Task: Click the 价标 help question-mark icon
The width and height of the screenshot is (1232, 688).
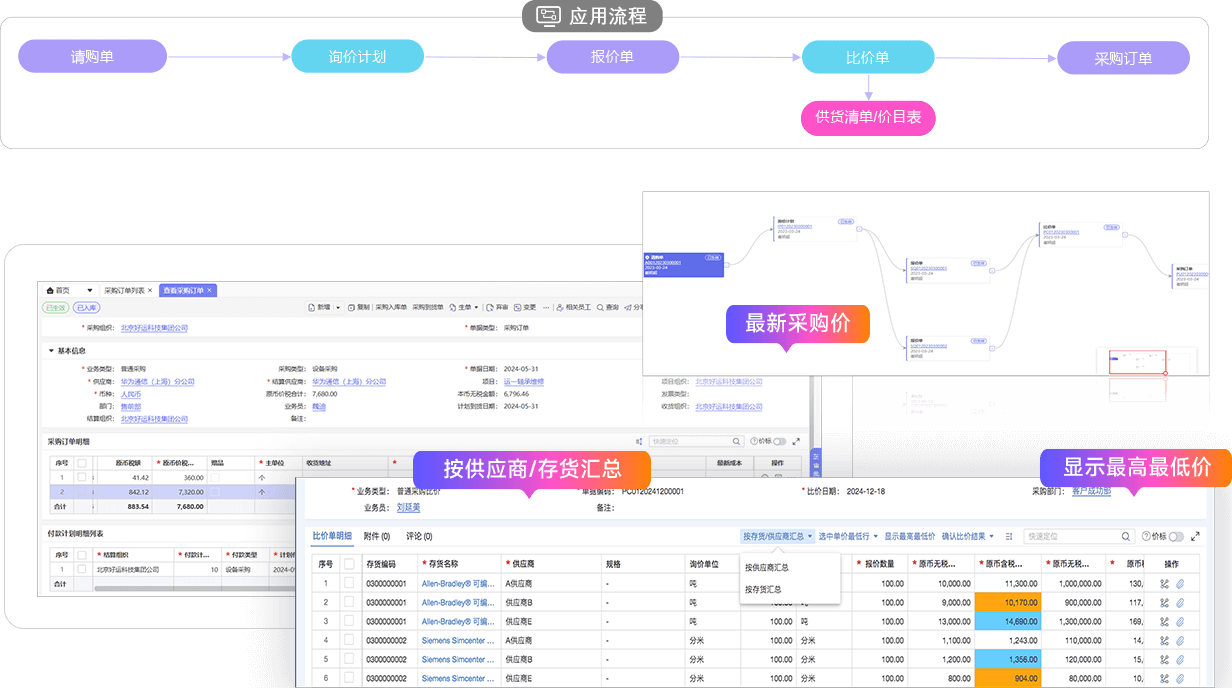Action: pyautogui.click(x=1146, y=536)
